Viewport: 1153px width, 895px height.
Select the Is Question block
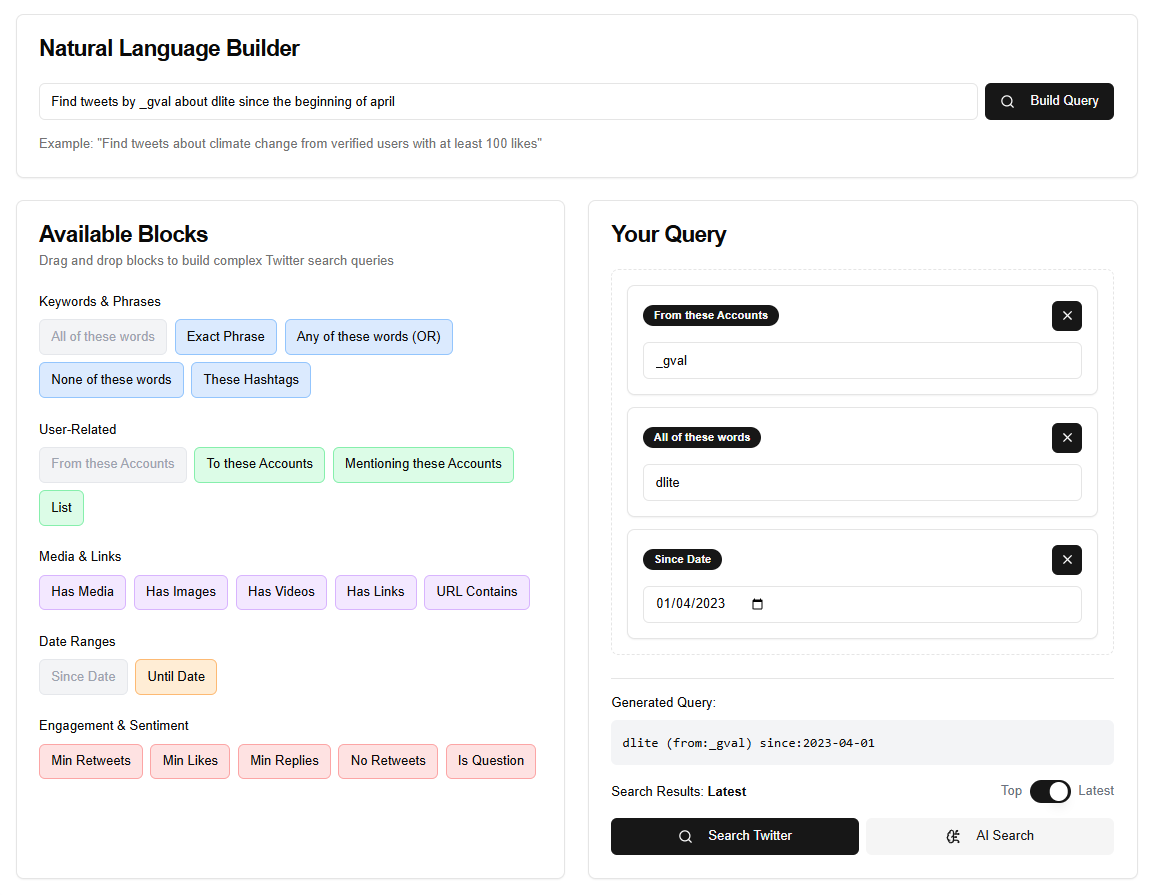pyautogui.click(x=490, y=761)
